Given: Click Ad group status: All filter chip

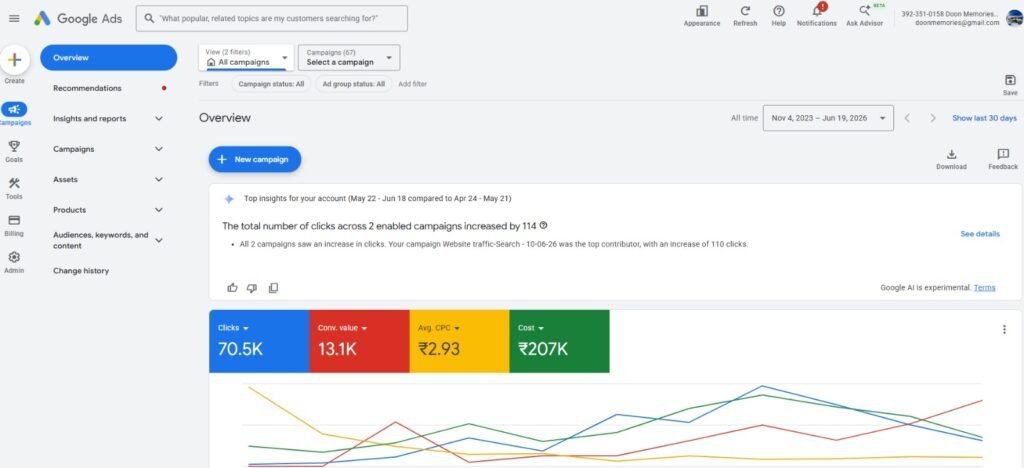Looking at the screenshot, I should click(353, 84).
